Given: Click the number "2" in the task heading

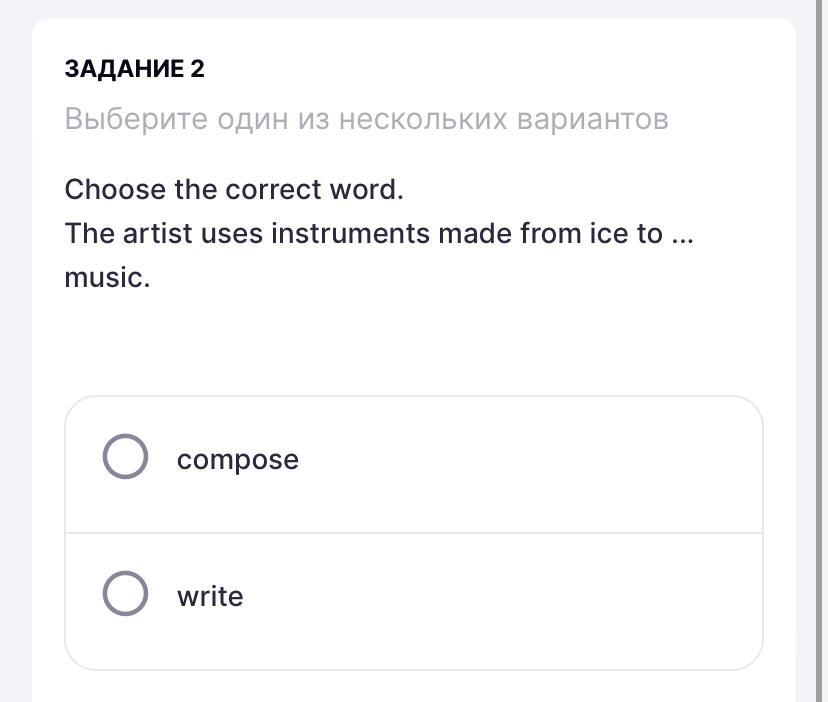Looking at the screenshot, I should 197,69.
